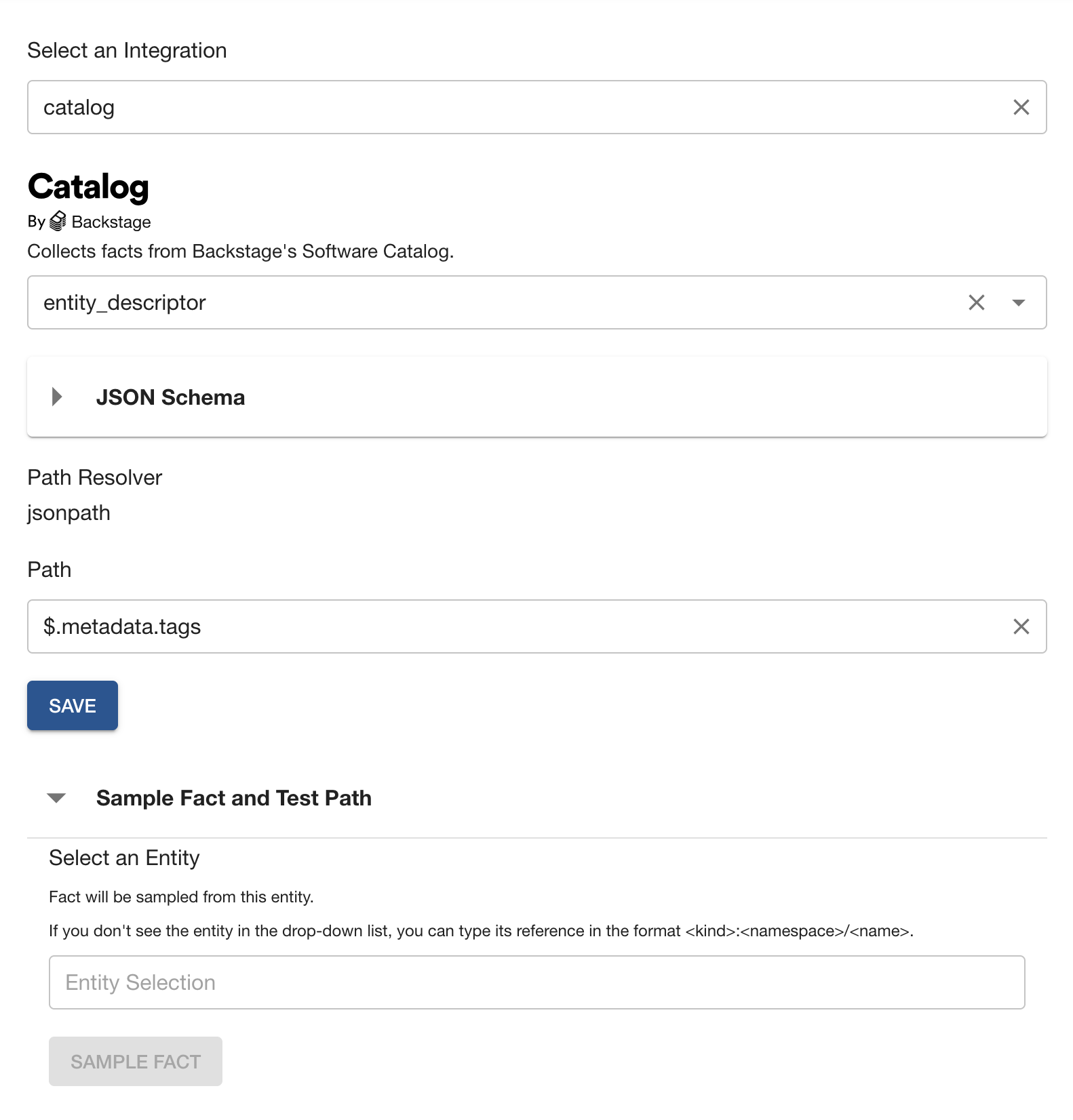Clear the entity_descriptor selection
The image size is (1073, 1120).
coord(976,302)
